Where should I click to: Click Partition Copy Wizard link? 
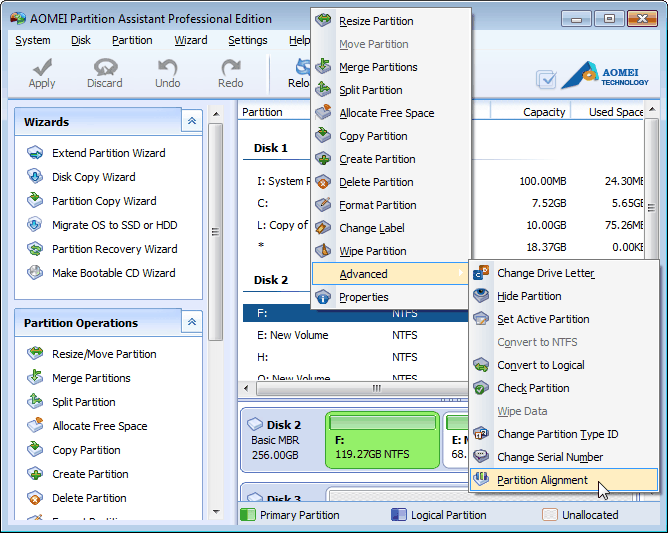(x=104, y=201)
